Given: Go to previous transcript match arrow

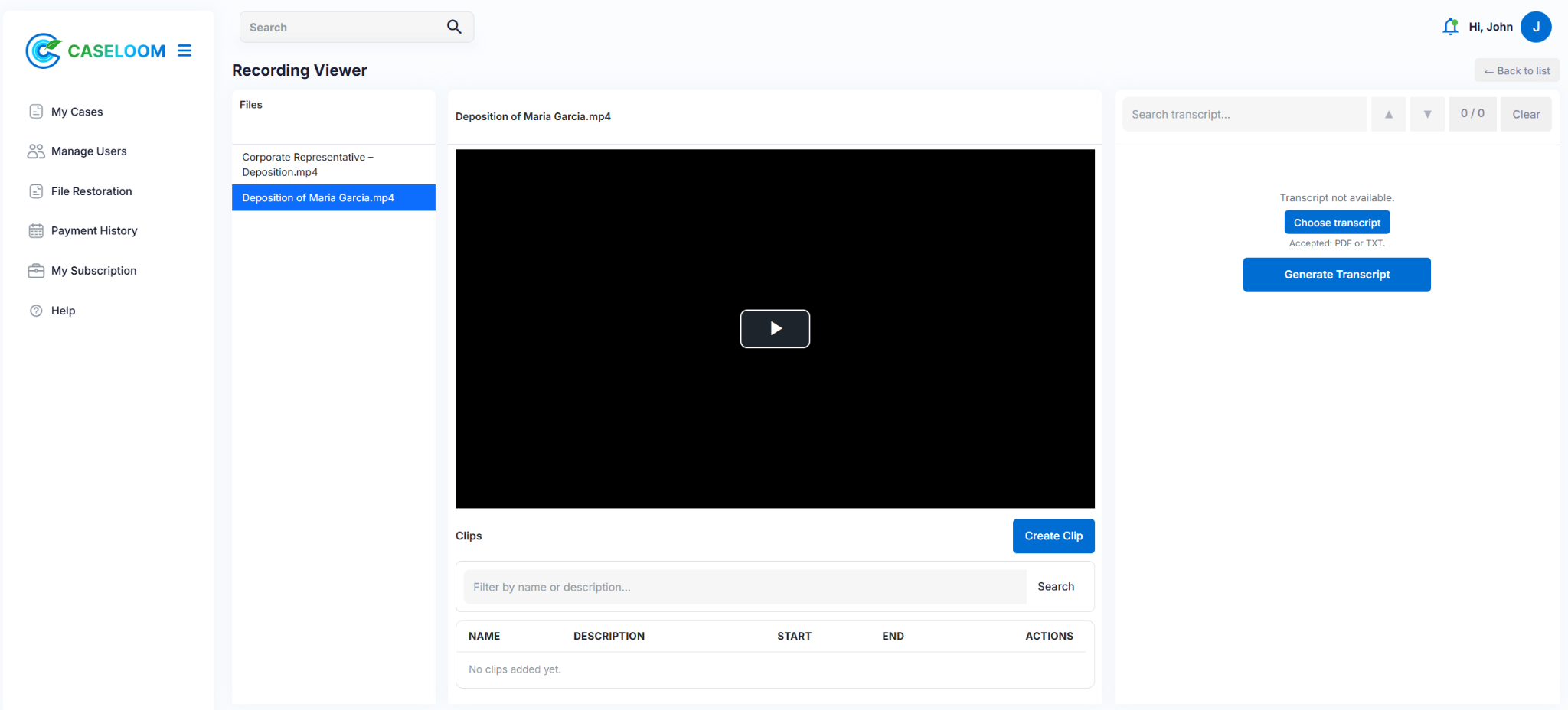Looking at the screenshot, I should coord(1388,114).
